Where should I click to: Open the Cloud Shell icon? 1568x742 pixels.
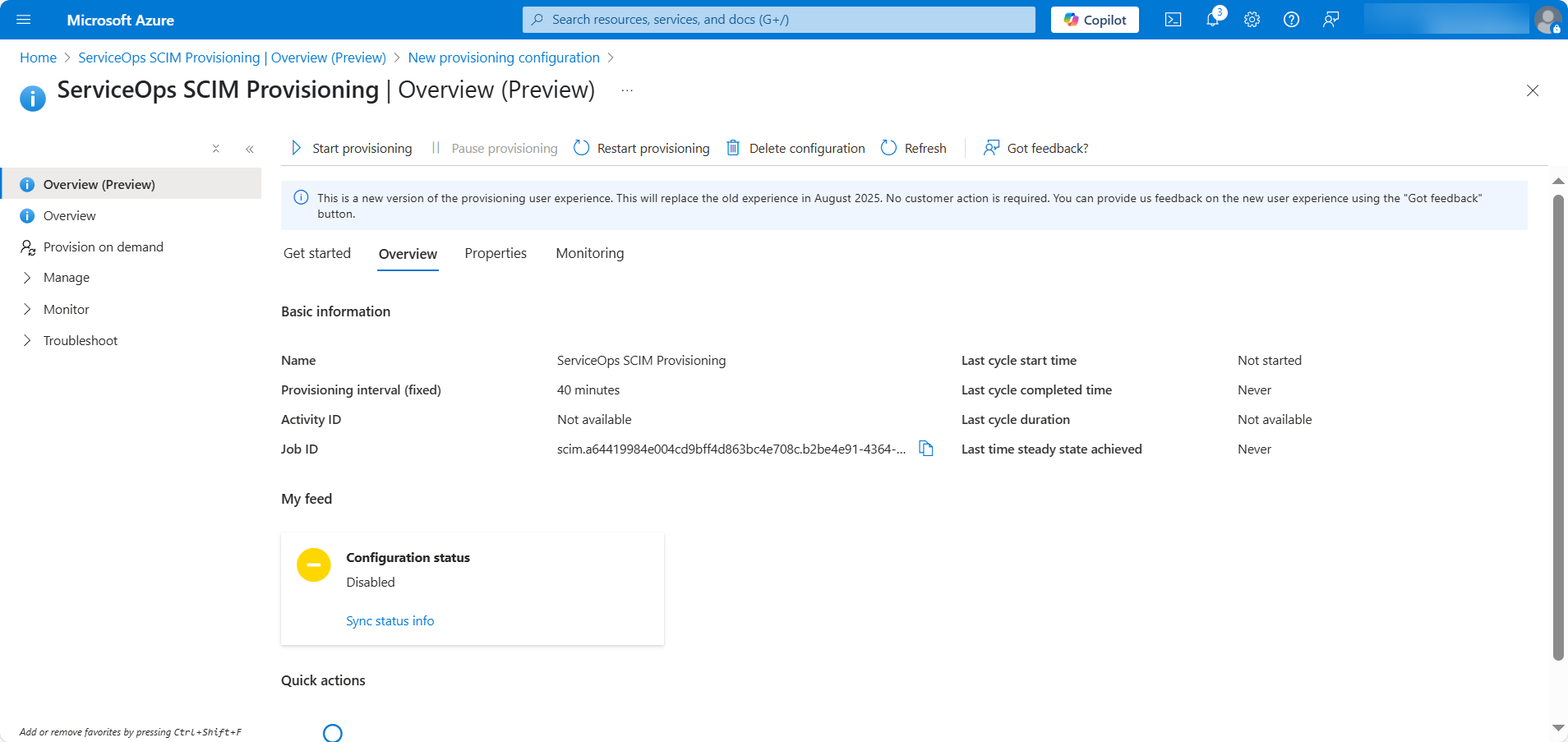[x=1173, y=20]
